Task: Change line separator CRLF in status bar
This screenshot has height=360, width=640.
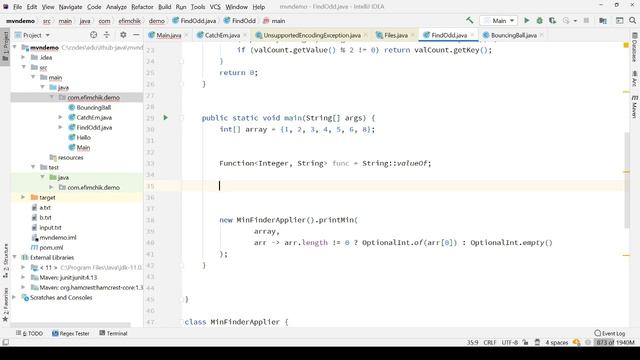Action: coord(489,342)
